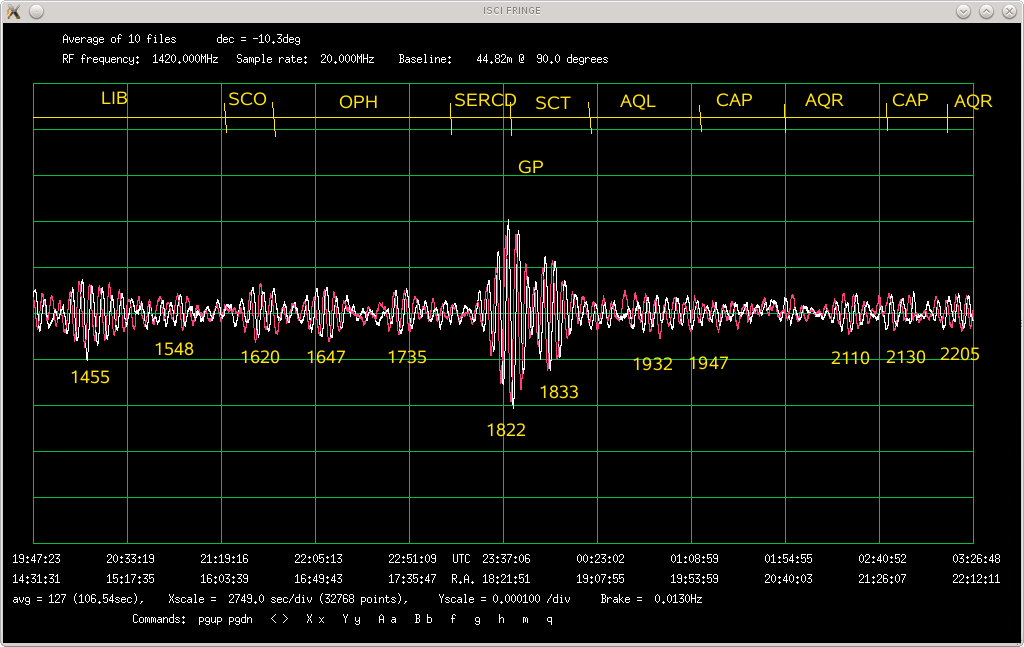Image resolution: width=1024 pixels, height=647 pixels.
Task: Click the < > arrows command
Action: (280, 619)
